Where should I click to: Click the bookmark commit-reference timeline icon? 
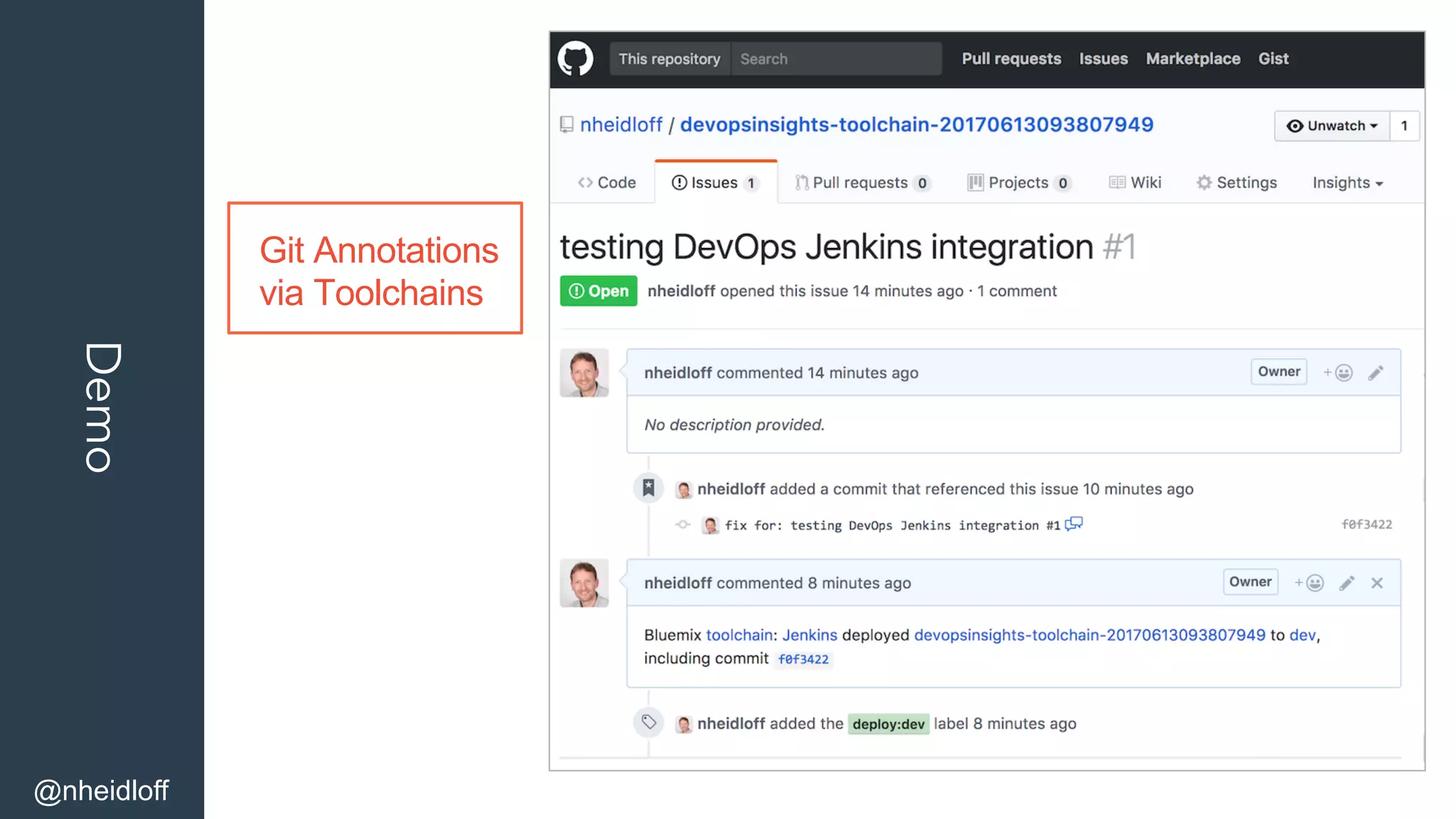[648, 488]
